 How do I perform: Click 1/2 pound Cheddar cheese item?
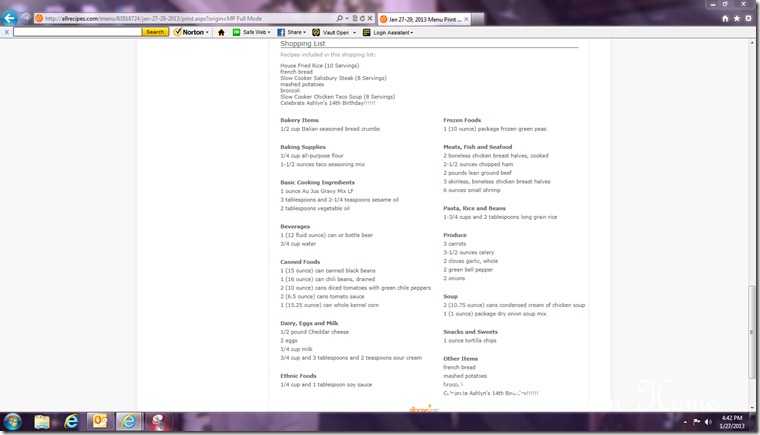pos(314,332)
